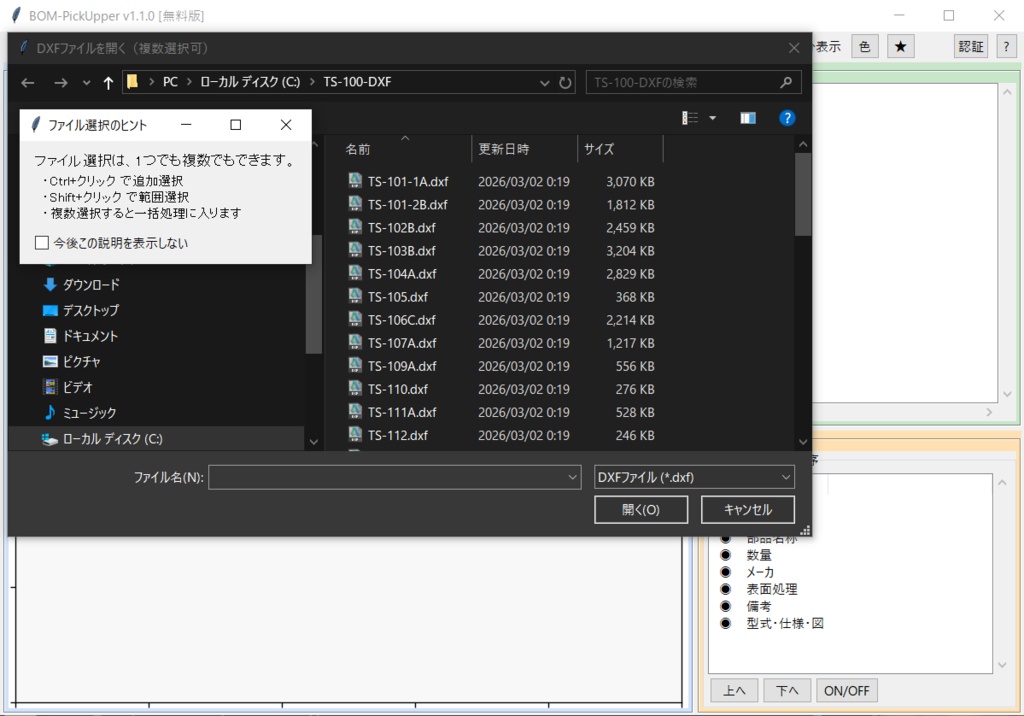The image size is (1024, 716).
Task: Toggle the 備考 column radio bullet
Action: [x=726, y=606]
